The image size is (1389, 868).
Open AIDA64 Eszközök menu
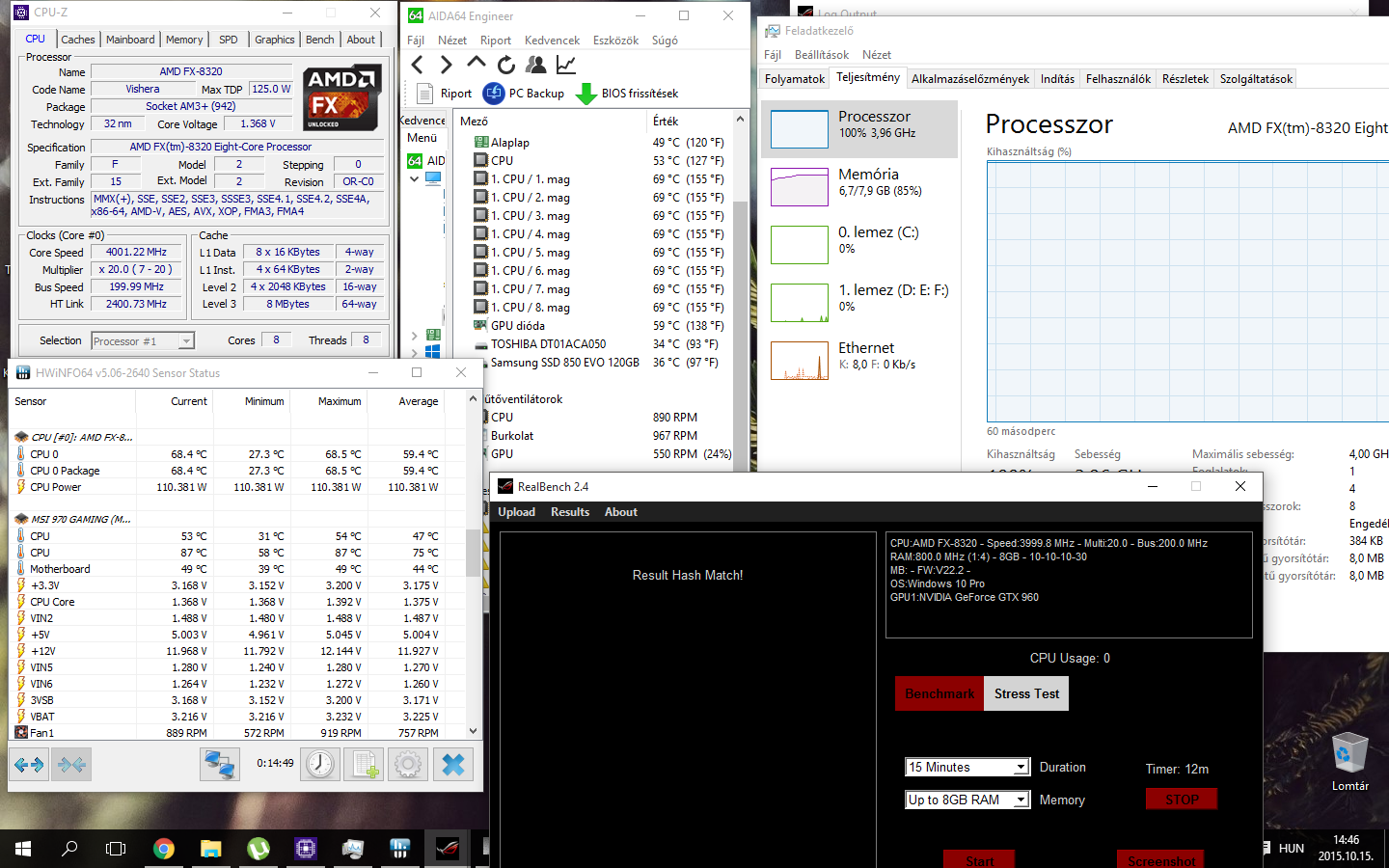coord(615,41)
